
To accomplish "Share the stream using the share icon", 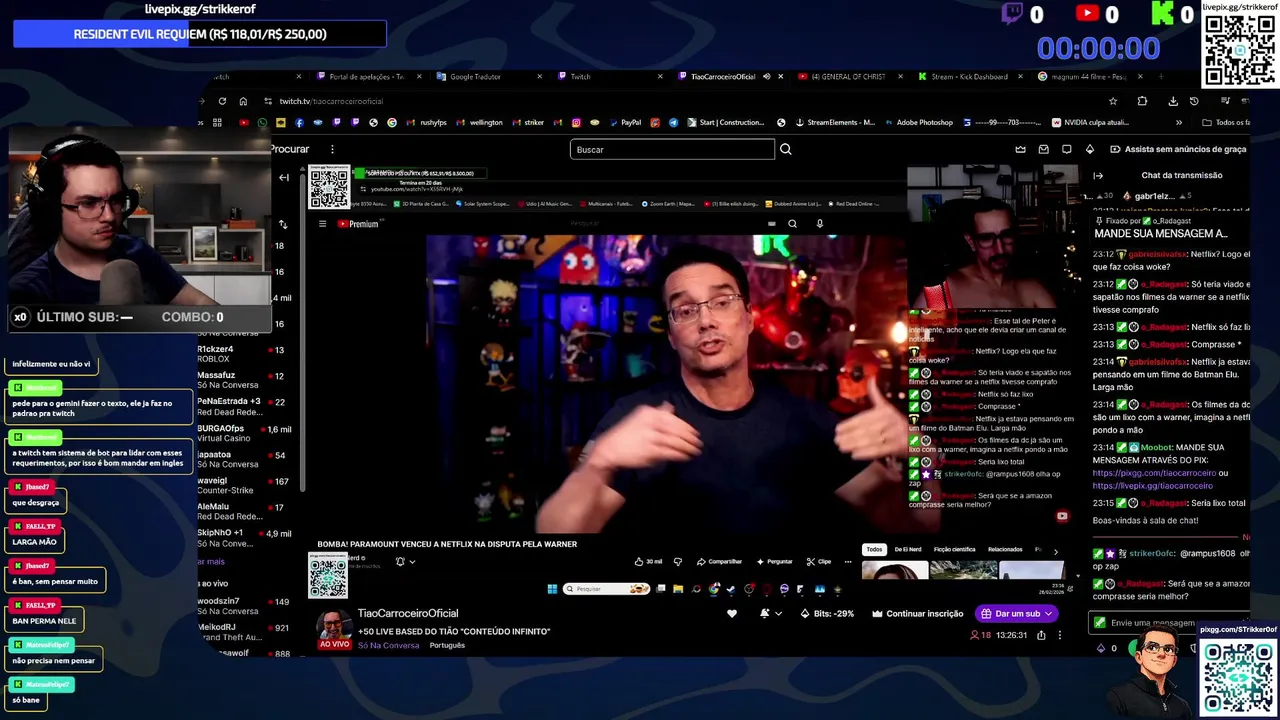I will (x=1041, y=635).
